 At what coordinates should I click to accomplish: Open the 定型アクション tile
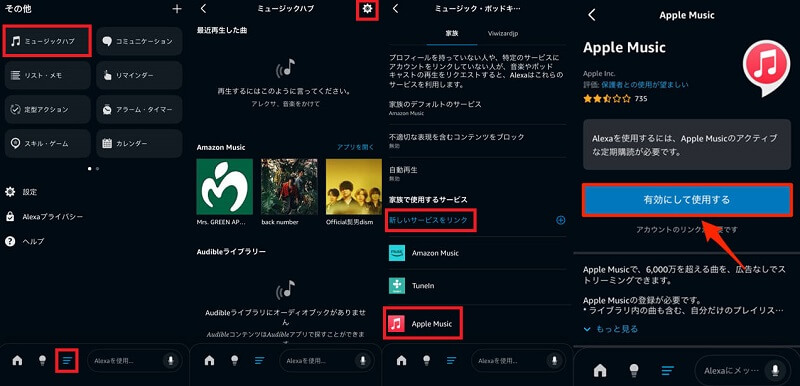(48, 109)
